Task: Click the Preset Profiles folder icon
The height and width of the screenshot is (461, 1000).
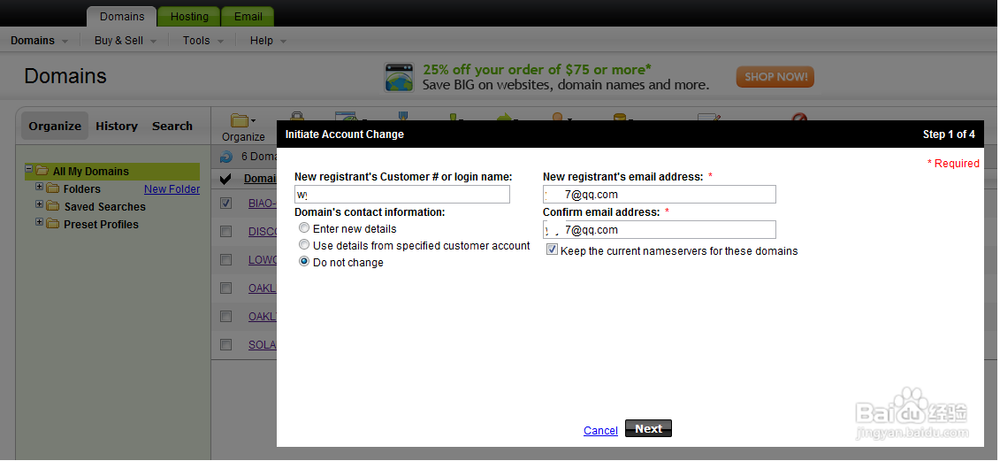Action: click(x=53, y=224)
